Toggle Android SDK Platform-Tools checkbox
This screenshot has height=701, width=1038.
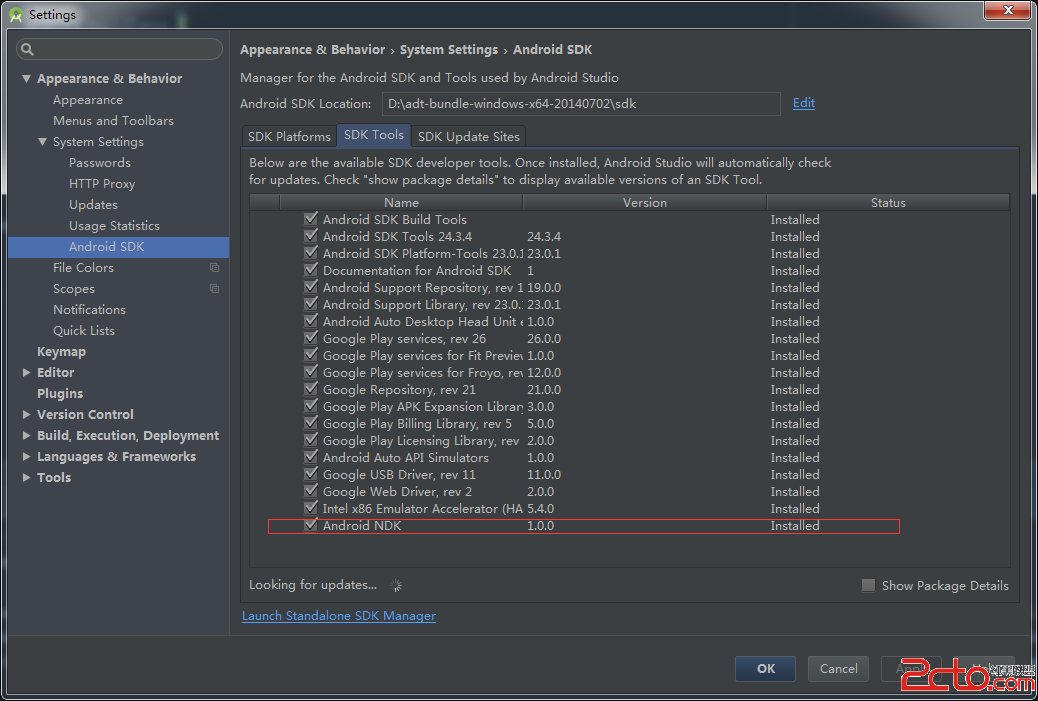click(x=310, y=253)
